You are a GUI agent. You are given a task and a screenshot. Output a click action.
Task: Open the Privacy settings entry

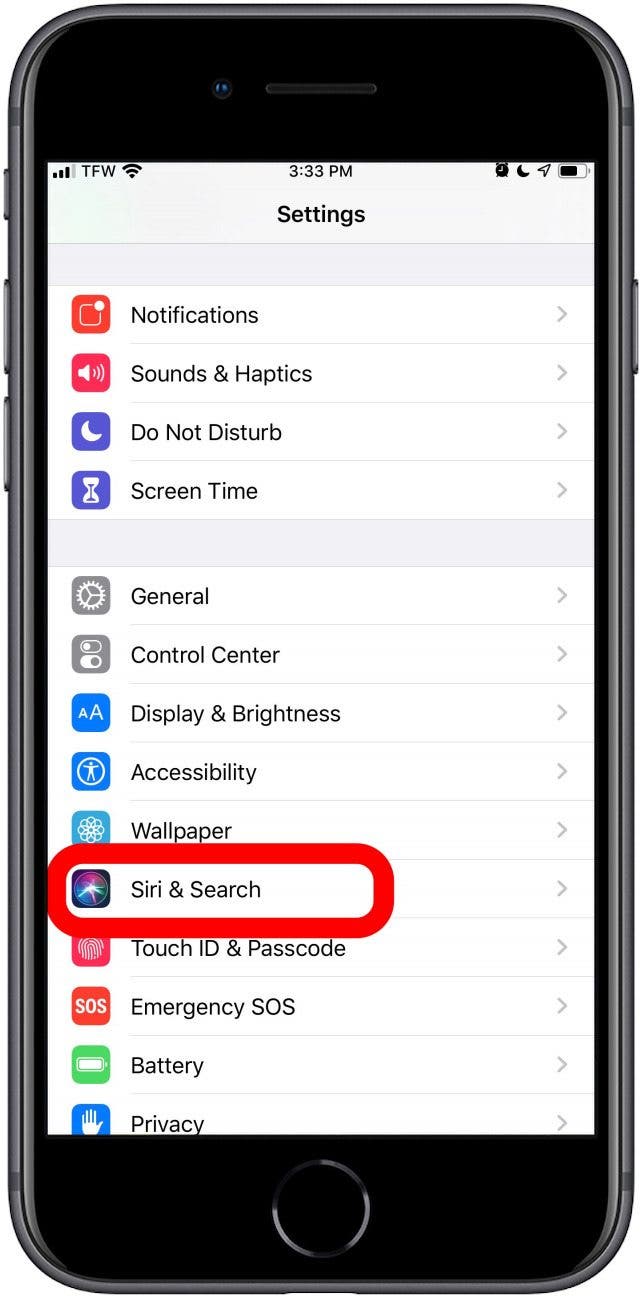point(321,1118)
